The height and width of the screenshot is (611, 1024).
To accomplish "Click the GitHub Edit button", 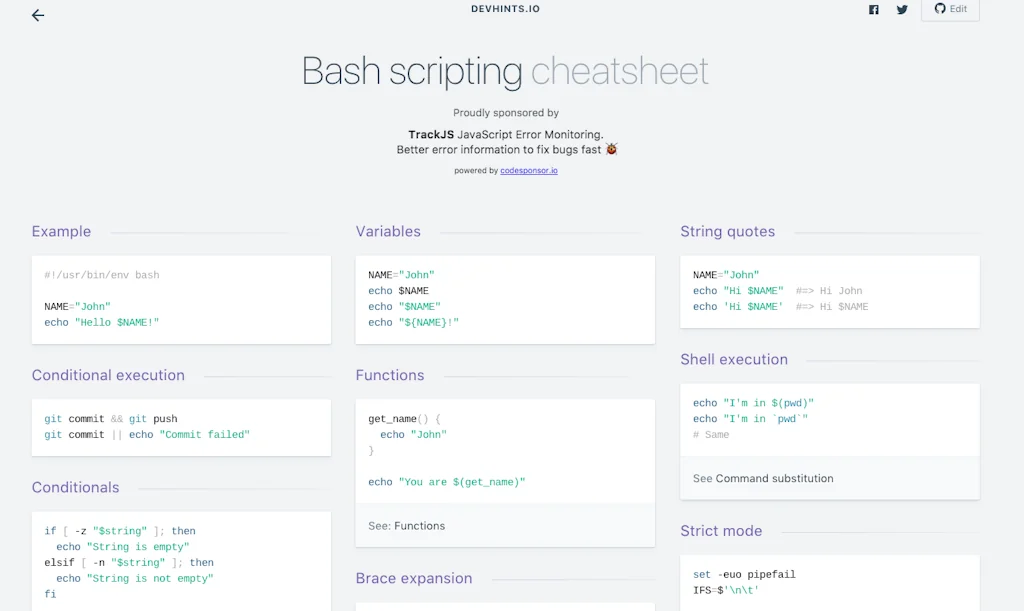I will [x=950, y=9].
